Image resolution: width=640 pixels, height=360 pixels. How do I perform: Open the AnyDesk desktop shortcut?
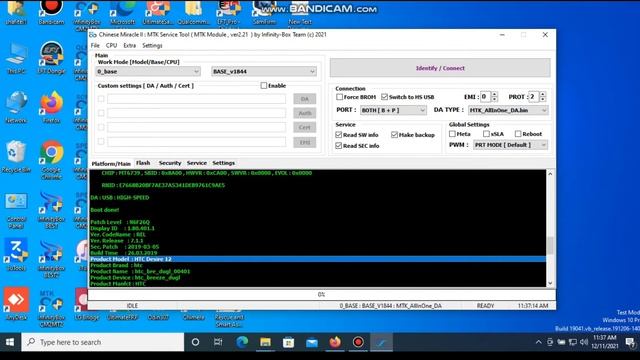point(16,304)
